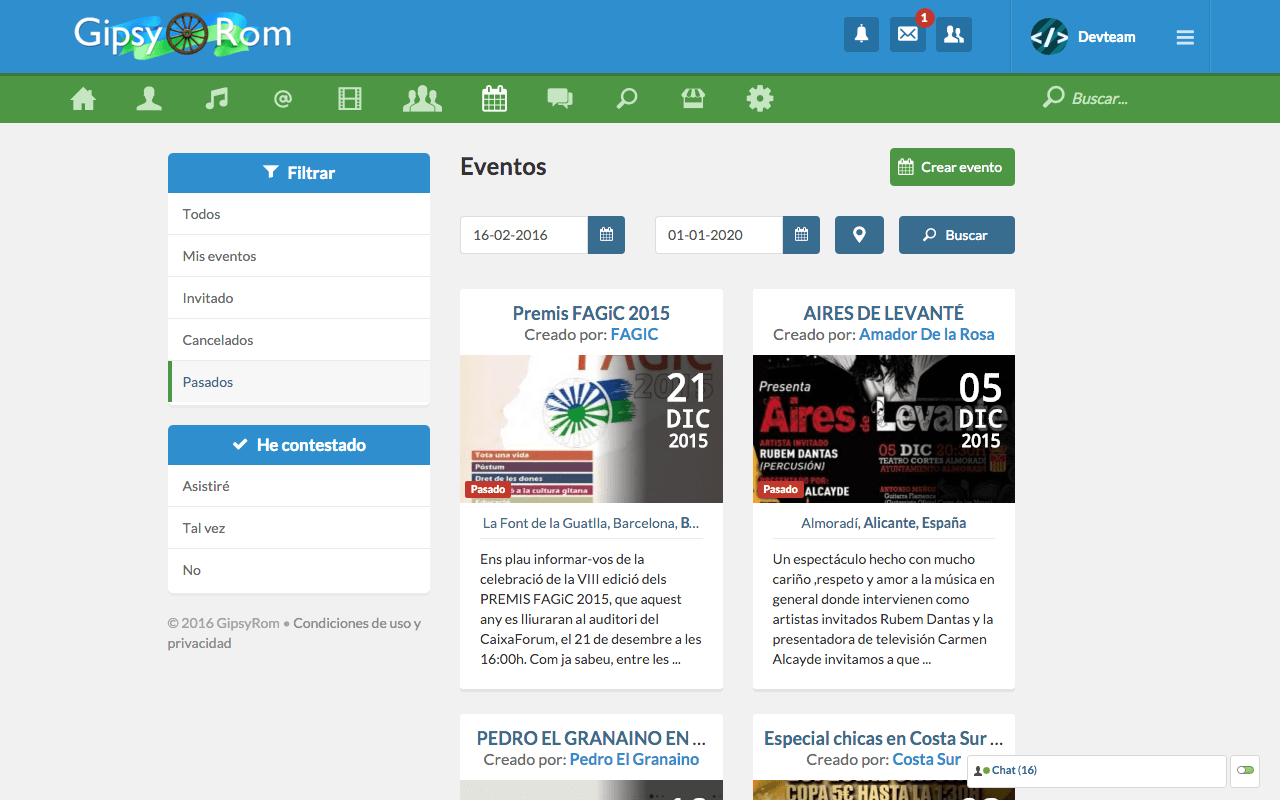Click the location pin button for events
Image resolution: width=1280 pixels, height=800 pixels.
(859, 235)
